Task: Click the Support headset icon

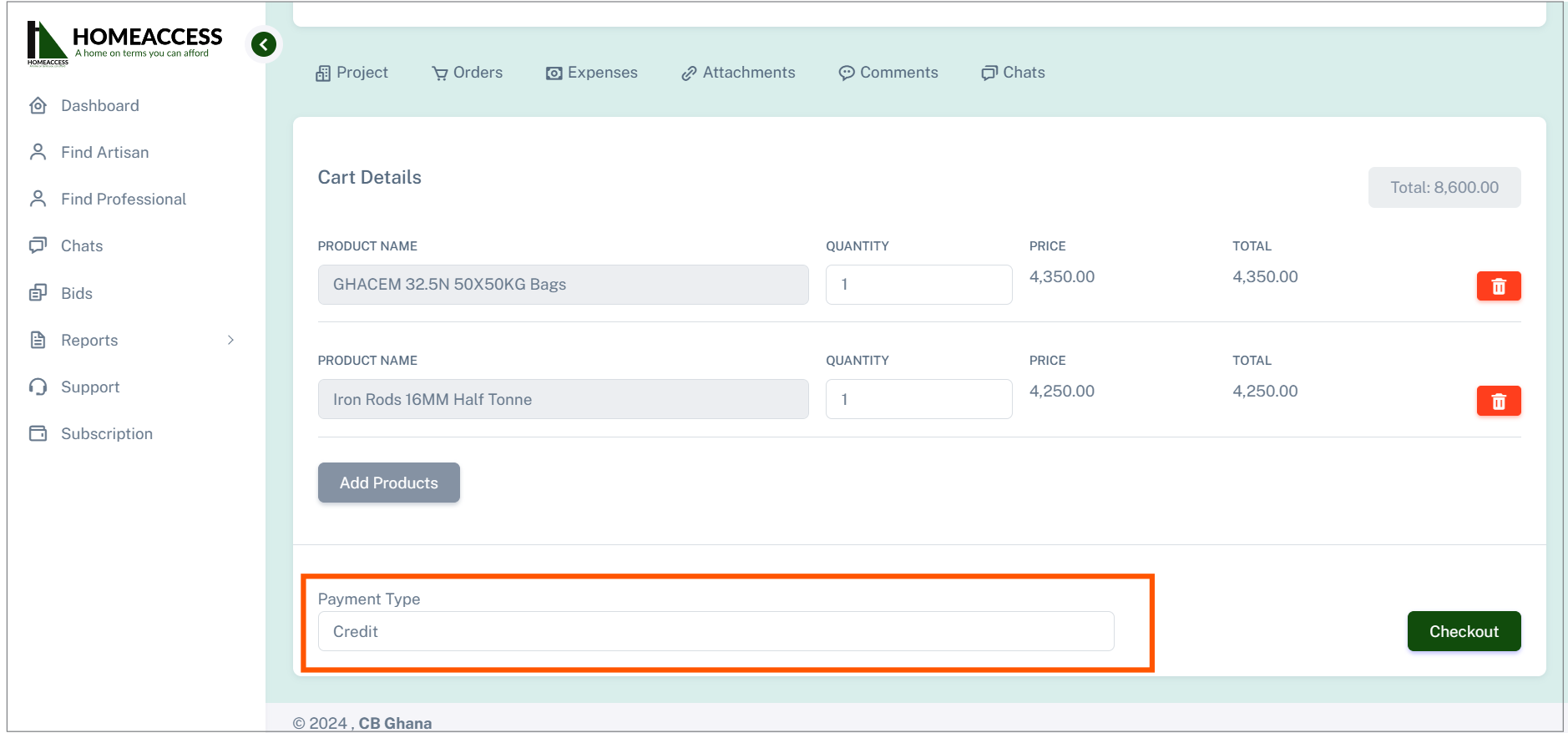Action: (x=38, y=387)
